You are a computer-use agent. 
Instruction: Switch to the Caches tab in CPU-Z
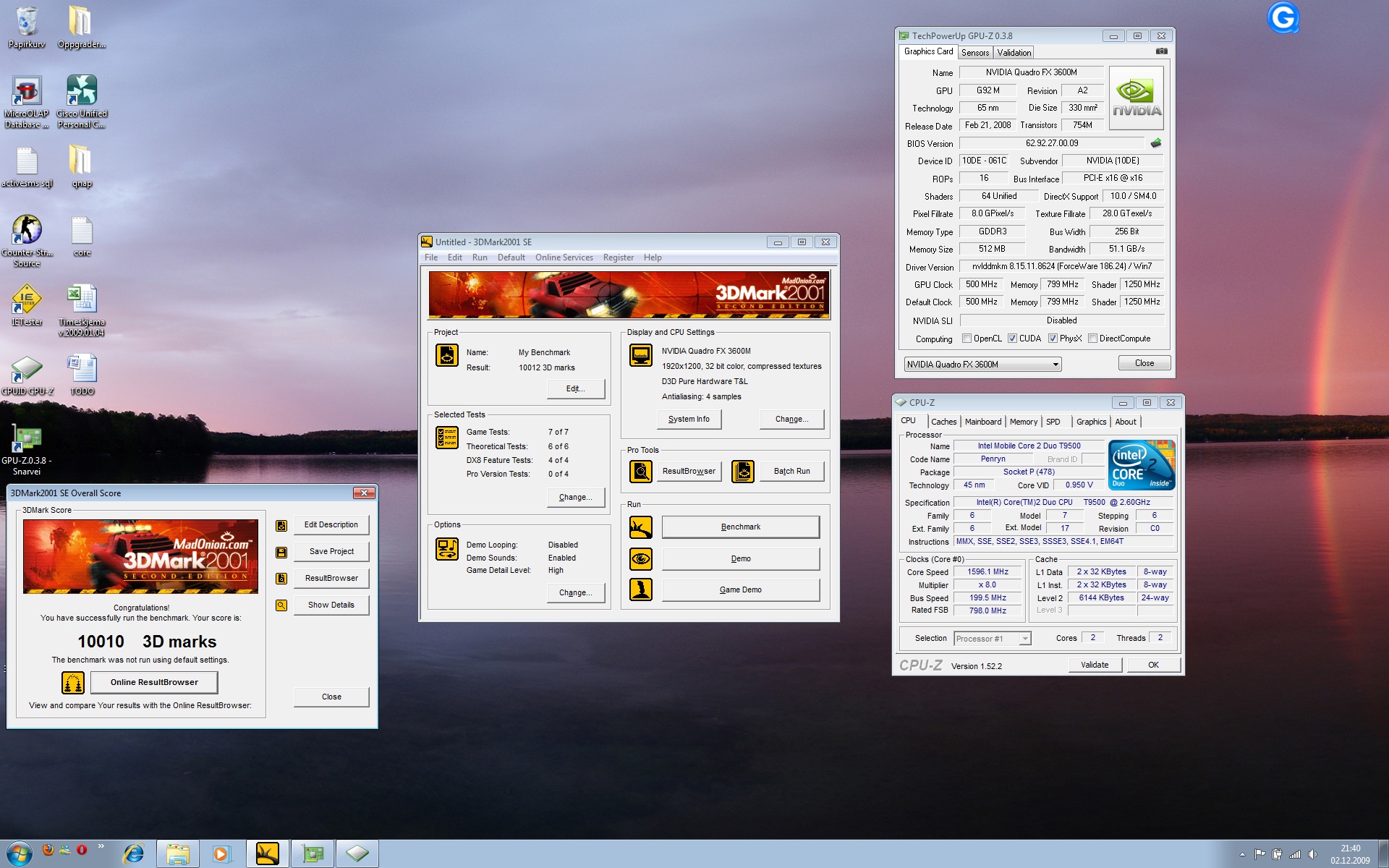coord(944,422)
